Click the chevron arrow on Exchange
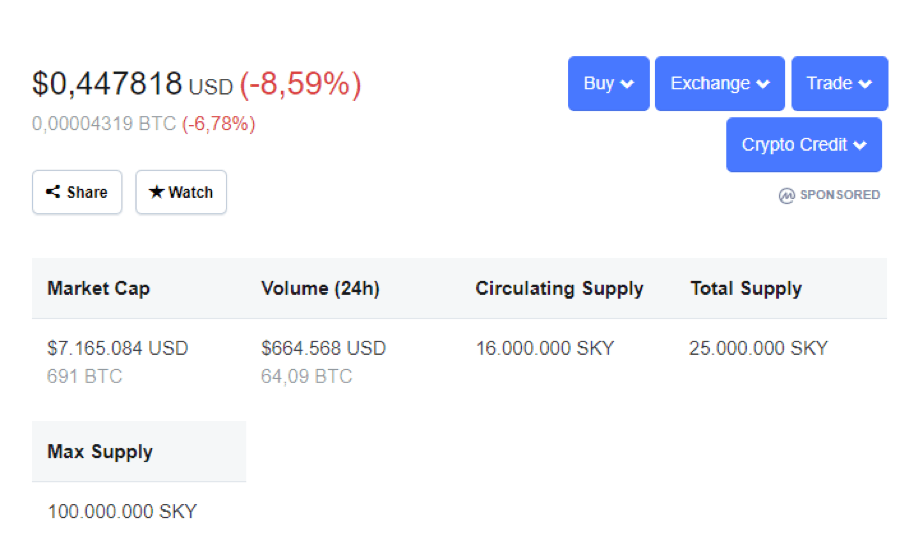The width and height of the screenshot is (922, 535). (763, 84)
